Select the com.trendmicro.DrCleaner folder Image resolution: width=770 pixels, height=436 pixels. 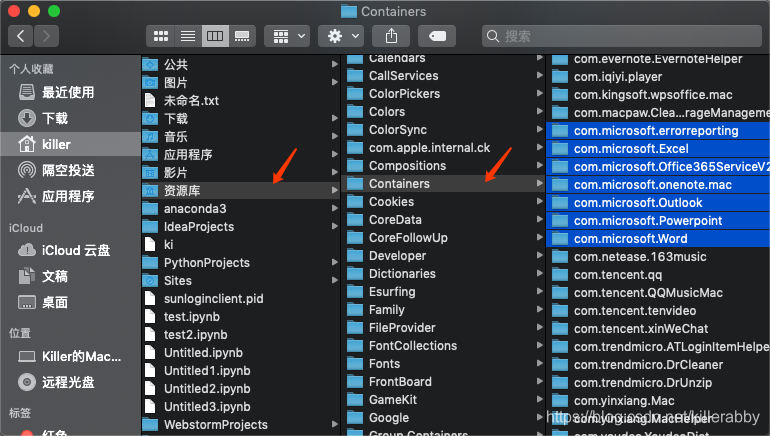658,365
